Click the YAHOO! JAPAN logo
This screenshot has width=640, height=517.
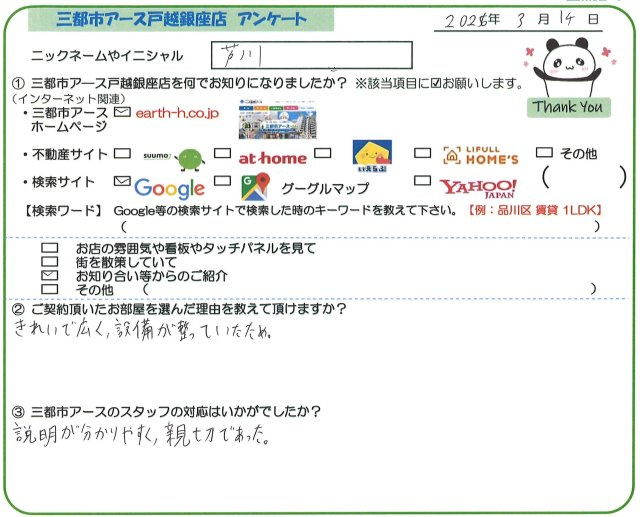coord(478,189)
